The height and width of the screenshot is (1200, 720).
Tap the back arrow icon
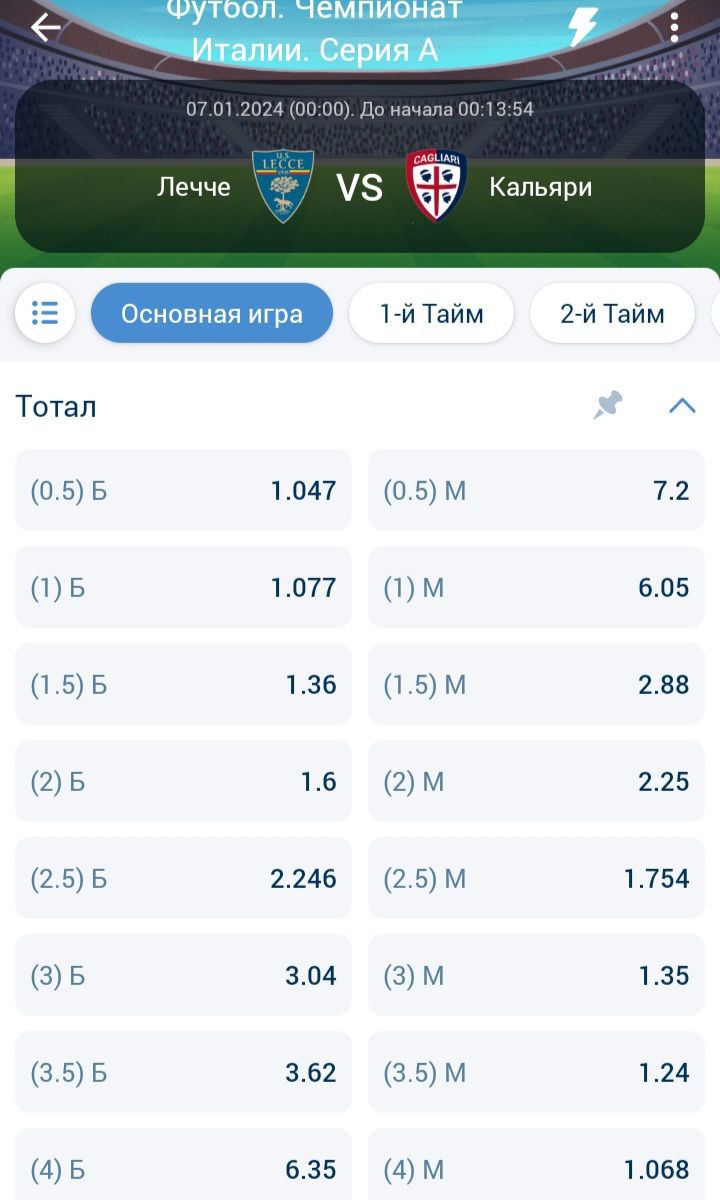(x=45, y=28)
